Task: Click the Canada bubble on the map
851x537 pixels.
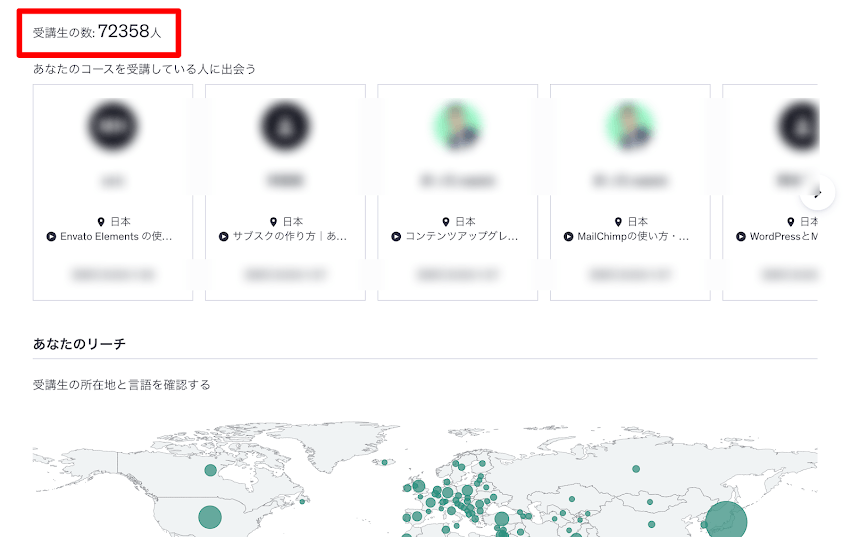Action: (211, 470)
